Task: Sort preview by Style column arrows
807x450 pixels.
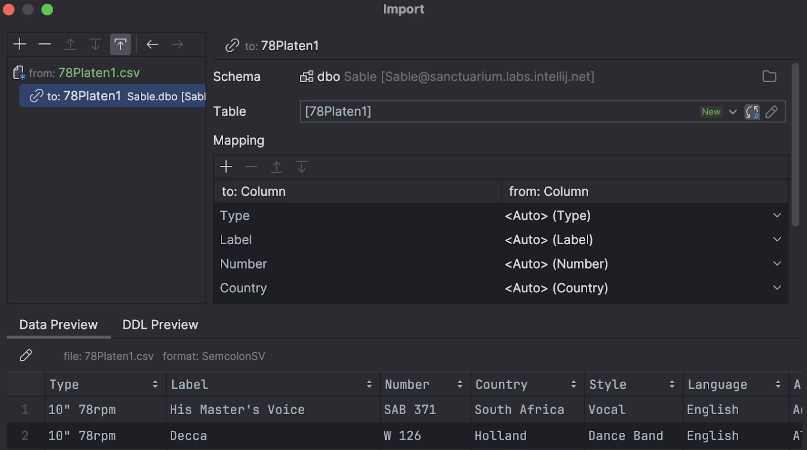Action: 672,385
